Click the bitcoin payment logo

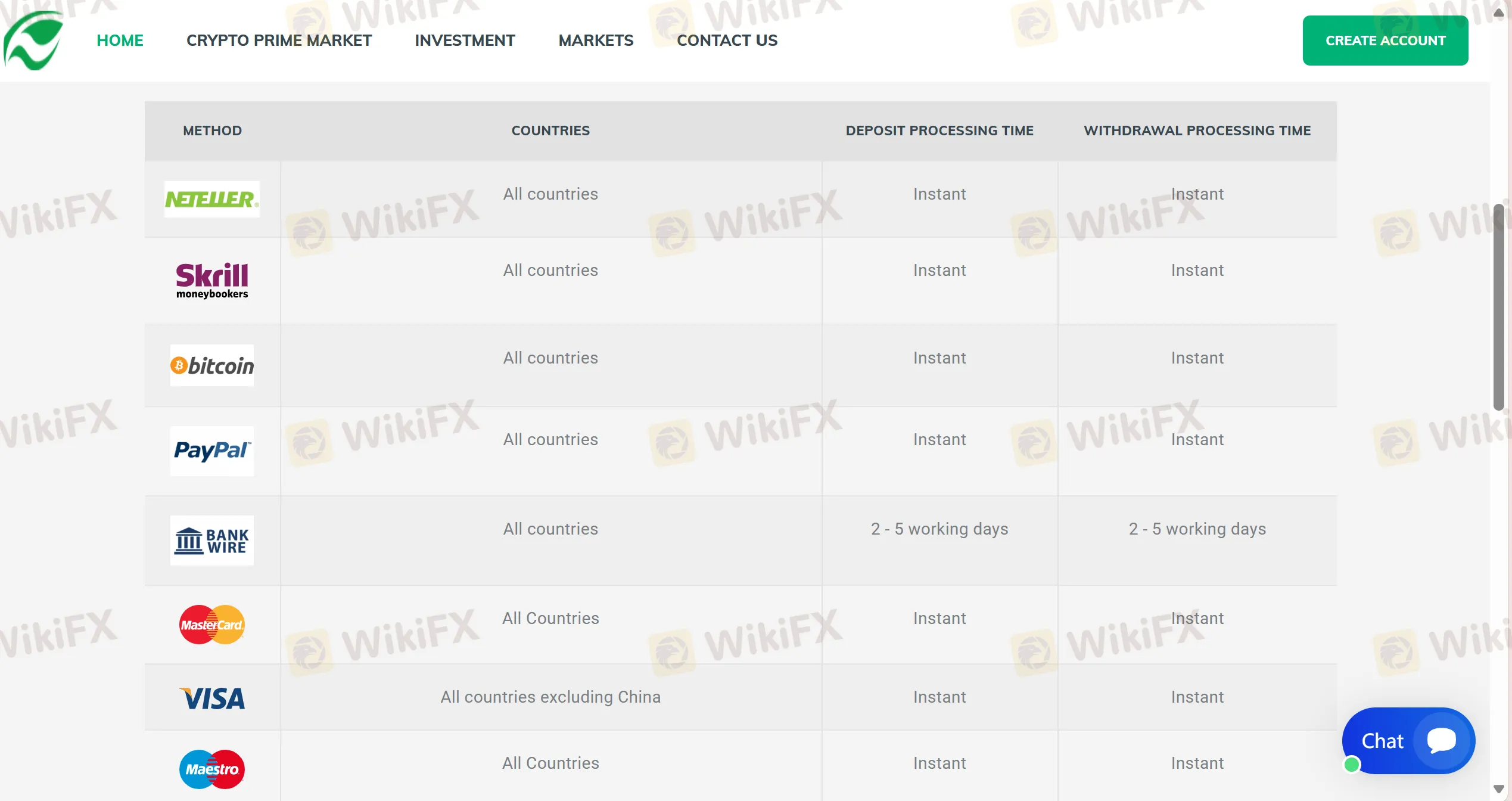[x=212, y=365]
